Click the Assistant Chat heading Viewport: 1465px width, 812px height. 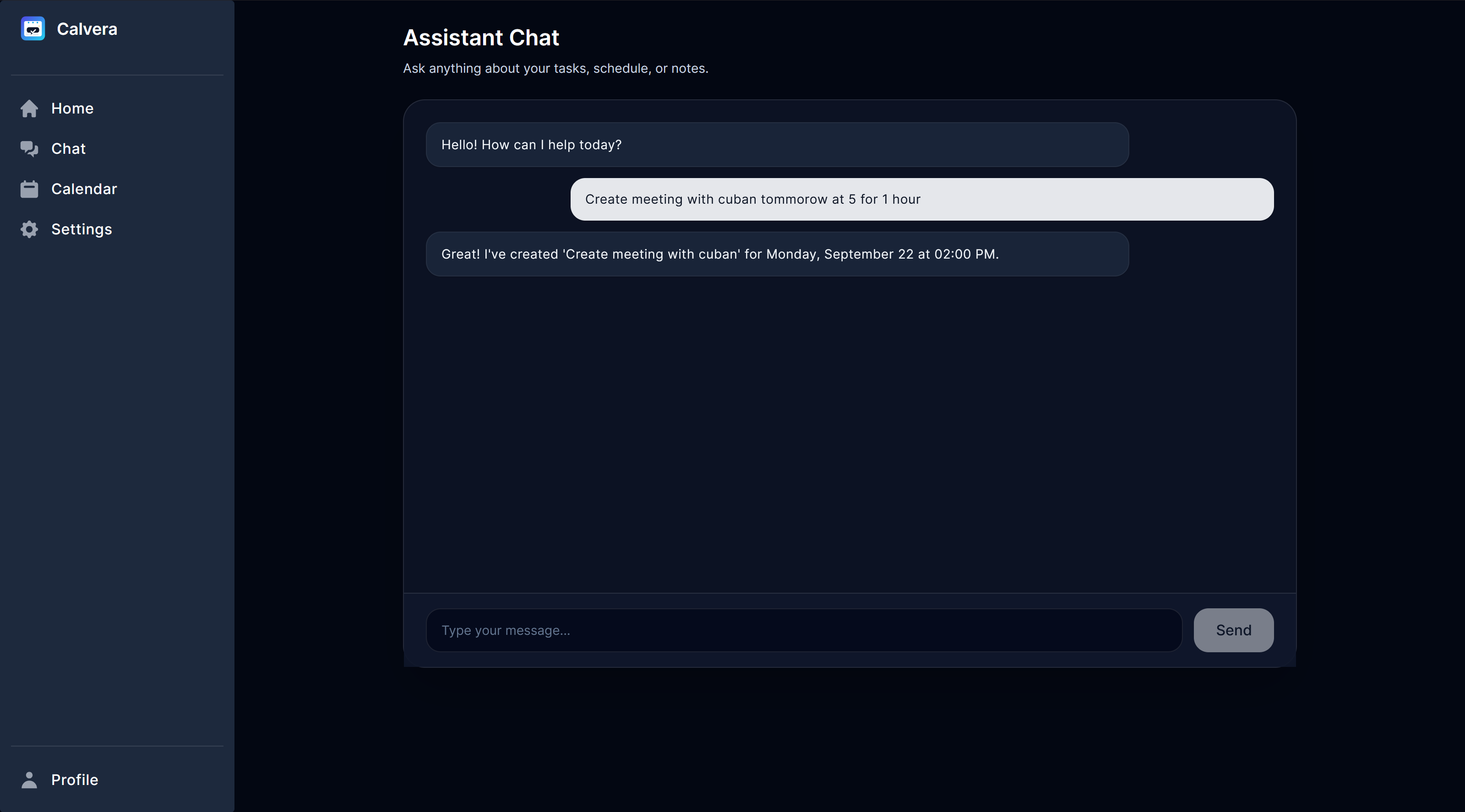point(481,38)
